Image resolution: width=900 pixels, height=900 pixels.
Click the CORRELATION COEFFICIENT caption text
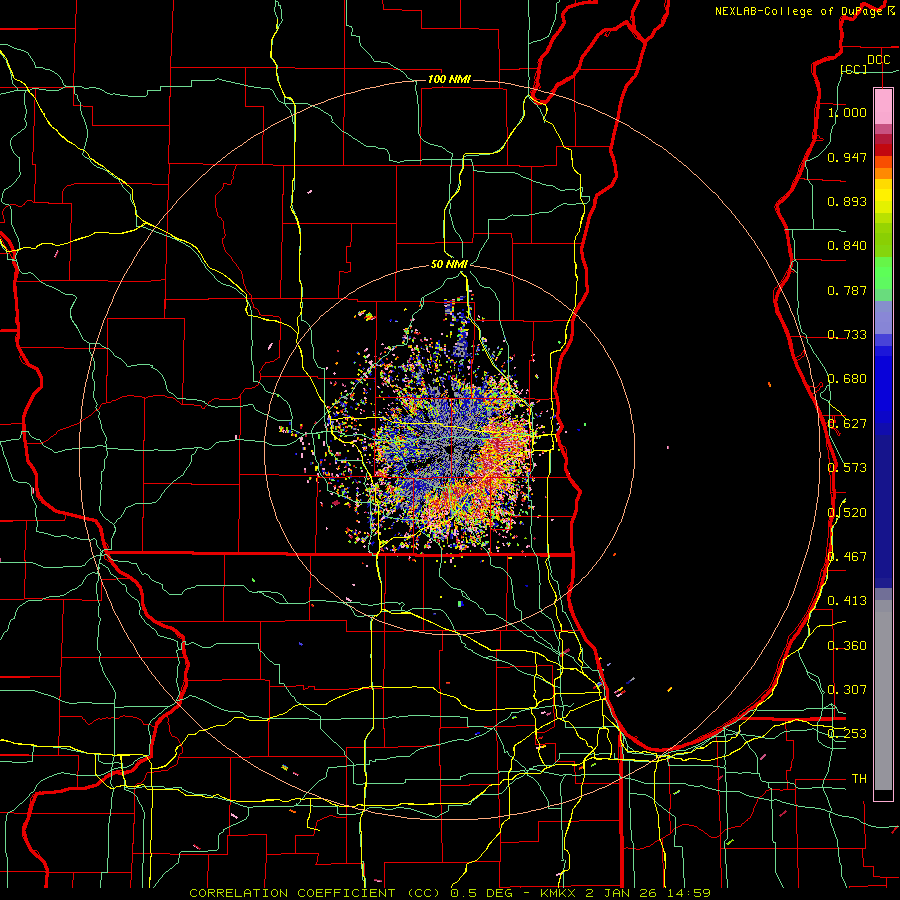292,893
